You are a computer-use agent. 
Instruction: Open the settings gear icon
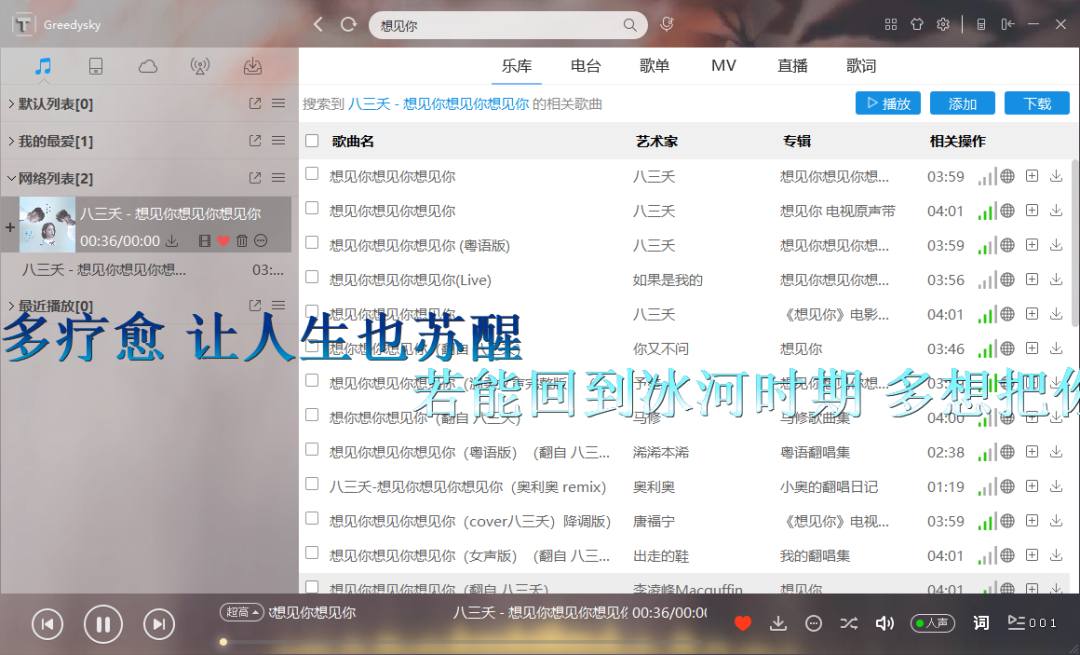click(x=943, y=25)
